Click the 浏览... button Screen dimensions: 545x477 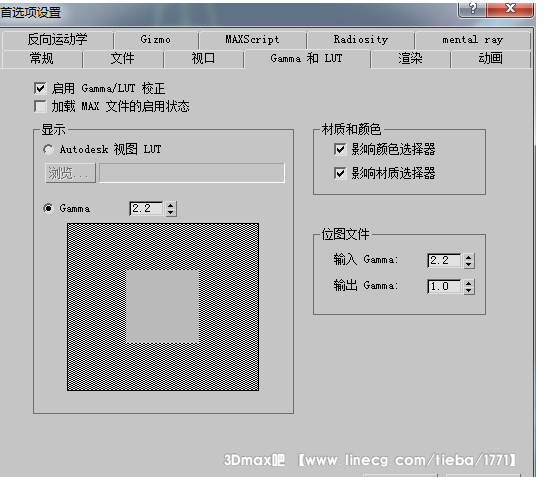[70, 173]
